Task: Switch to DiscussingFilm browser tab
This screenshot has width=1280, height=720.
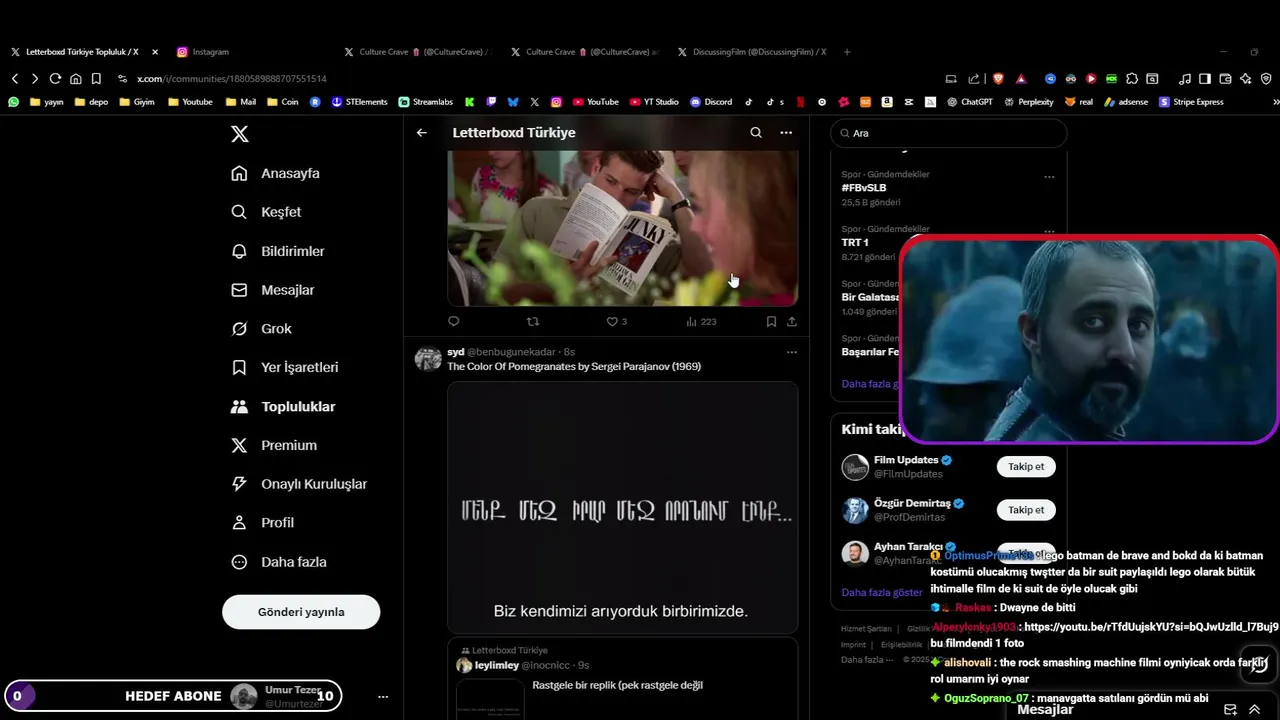Action: tap(752, 52)
